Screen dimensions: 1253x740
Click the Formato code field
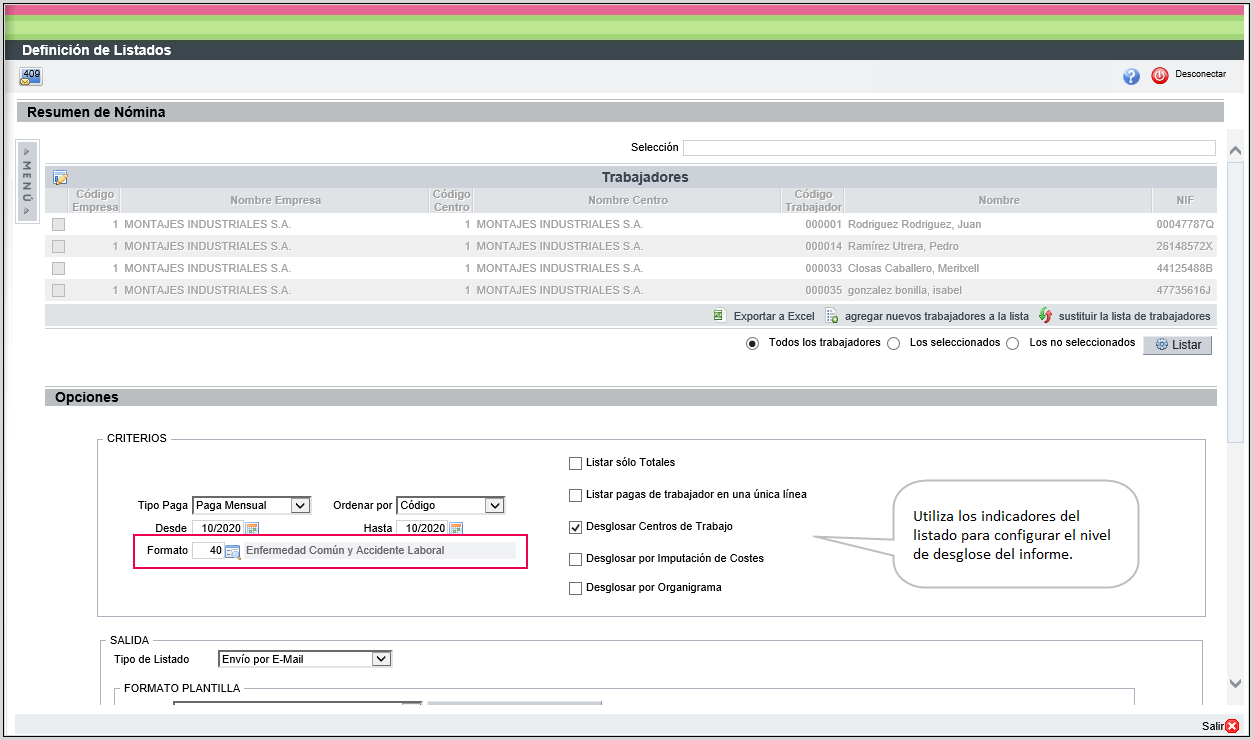point(208,551)
